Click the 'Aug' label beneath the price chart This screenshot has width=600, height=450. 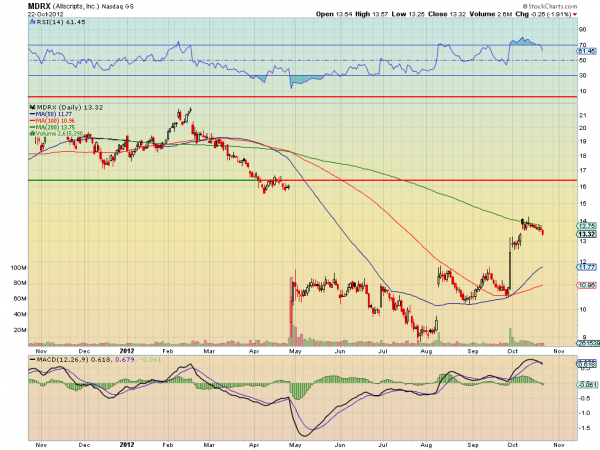click(426, 351)
